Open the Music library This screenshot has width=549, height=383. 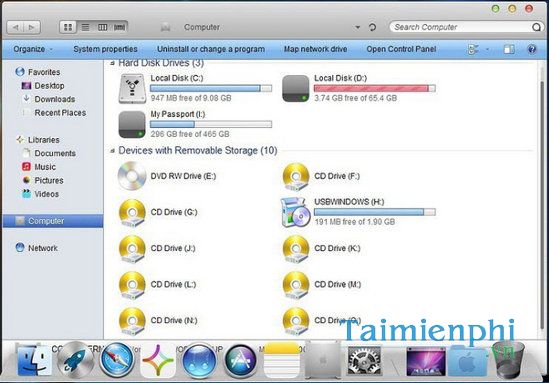coord(39,167)
